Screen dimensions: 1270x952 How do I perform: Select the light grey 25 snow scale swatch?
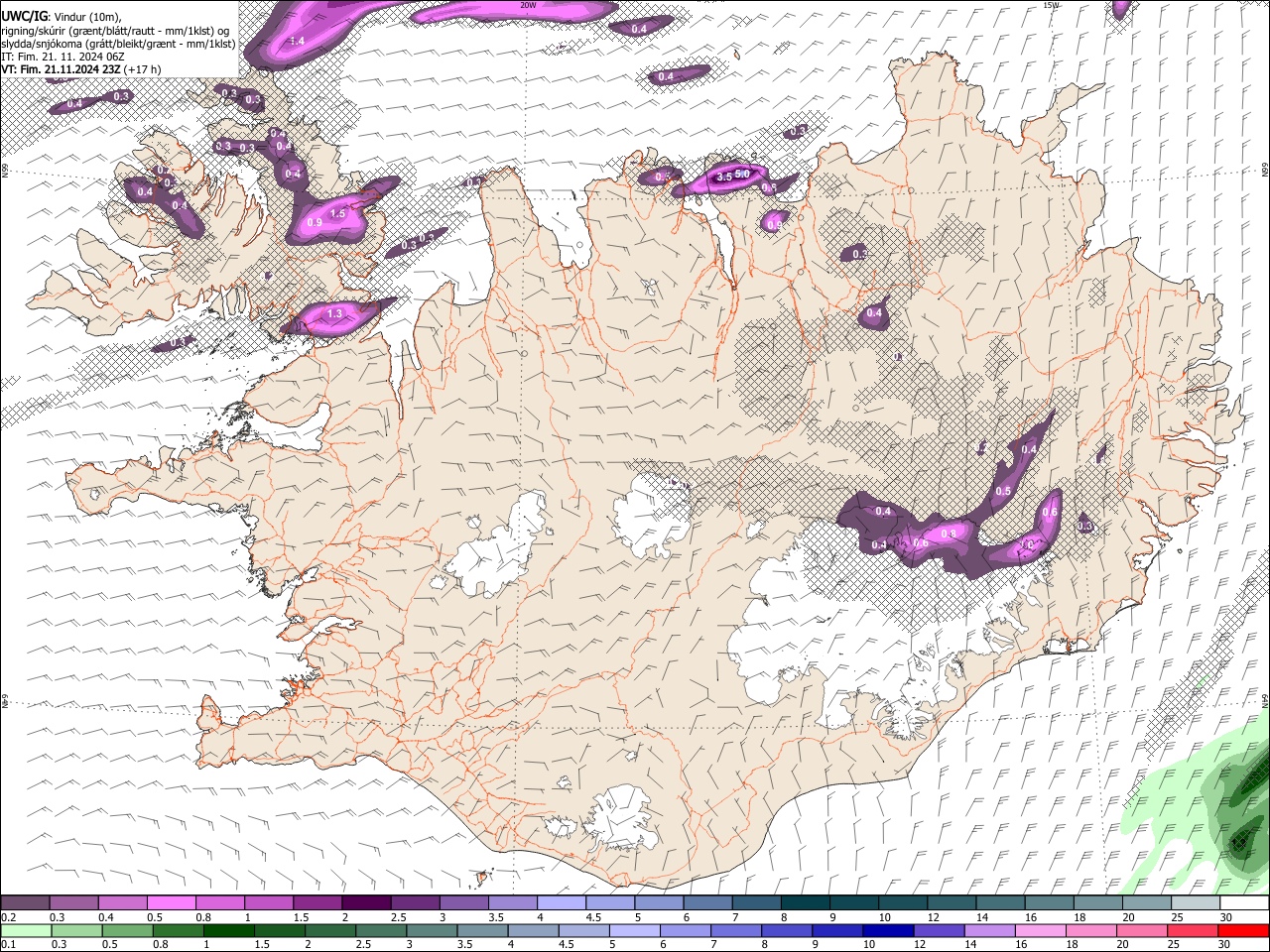point(1195,902)
